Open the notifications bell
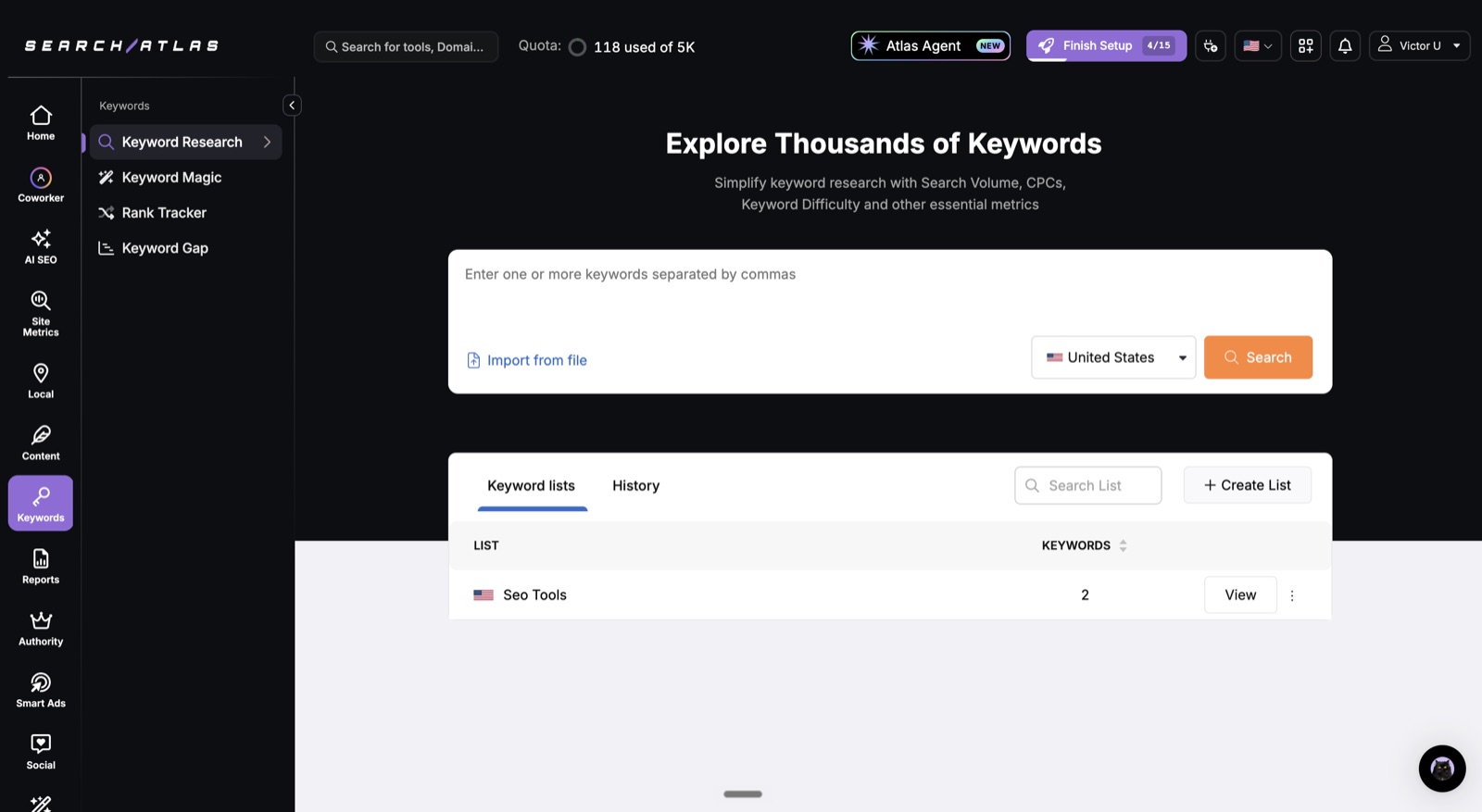 1345,45
